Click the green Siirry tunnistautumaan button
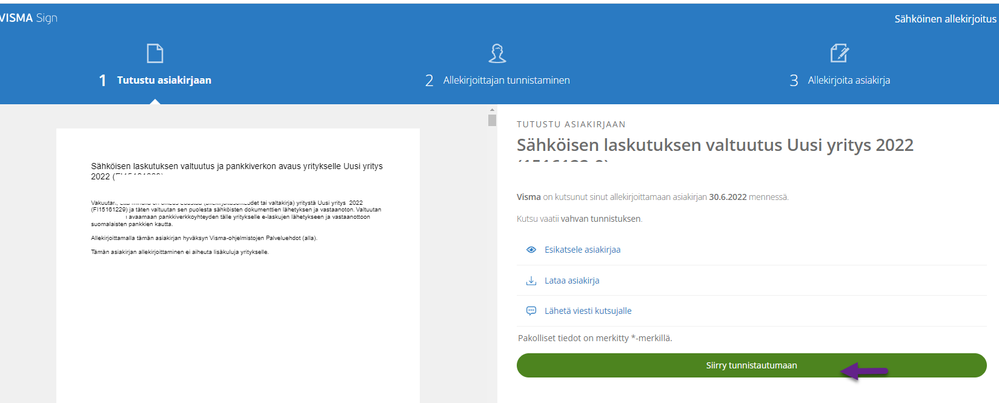 (751, 365)
